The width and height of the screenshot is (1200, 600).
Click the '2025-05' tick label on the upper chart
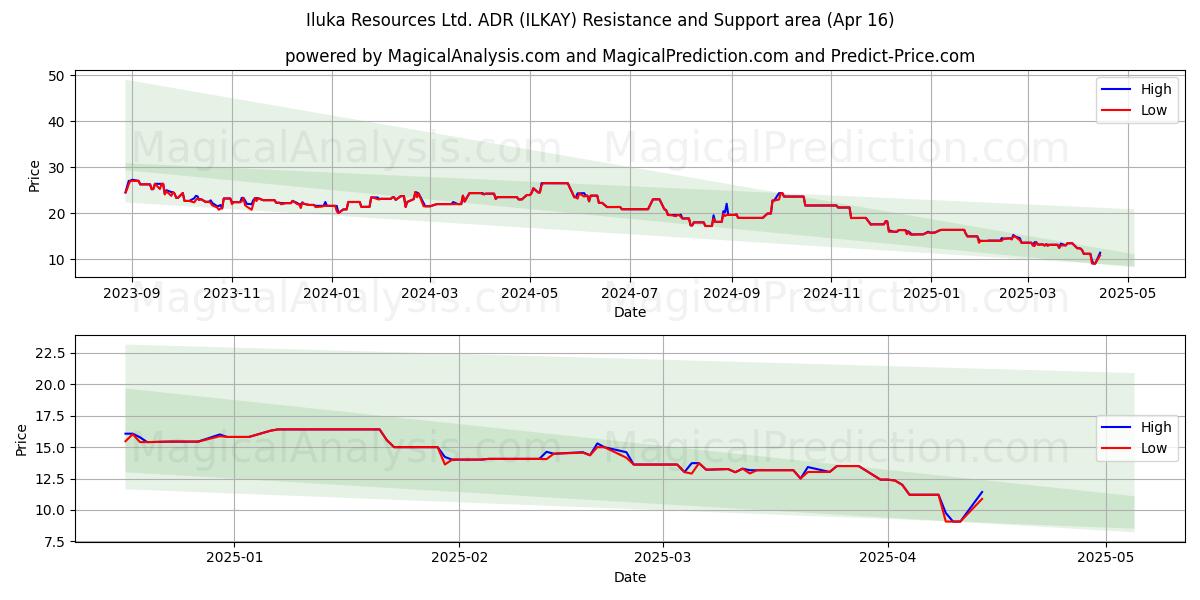[1128, 293]
